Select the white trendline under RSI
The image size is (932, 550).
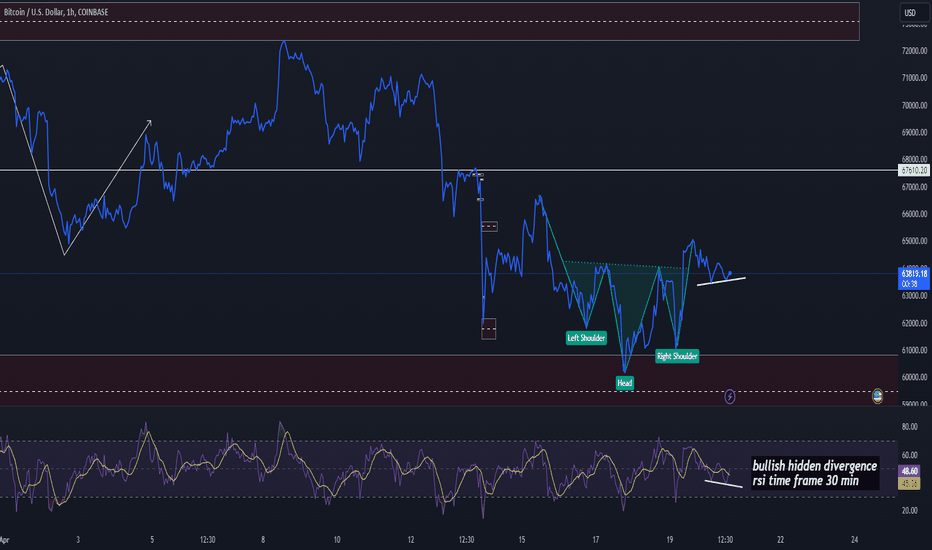(723, 484)
